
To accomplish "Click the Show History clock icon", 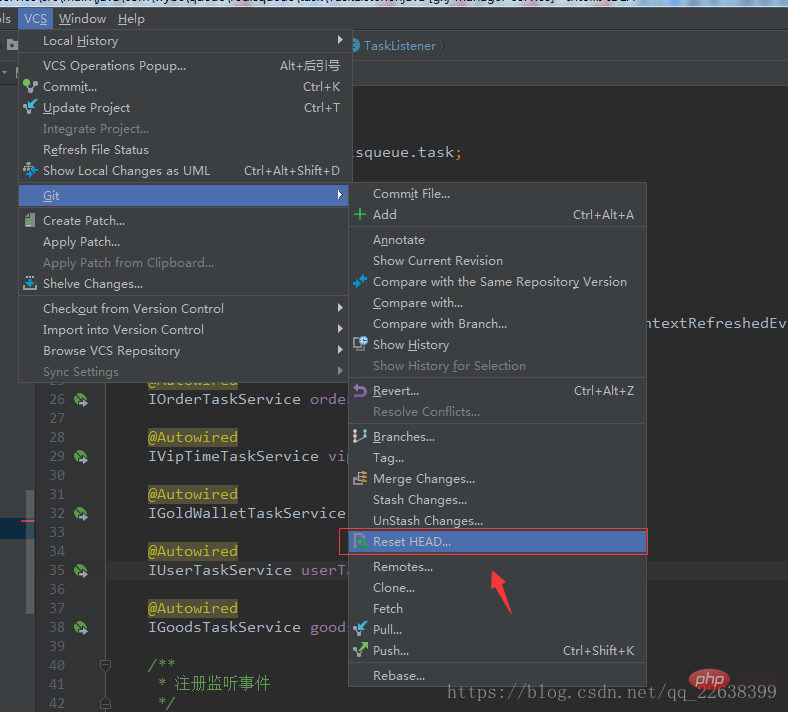I will [x=360, y=344].
